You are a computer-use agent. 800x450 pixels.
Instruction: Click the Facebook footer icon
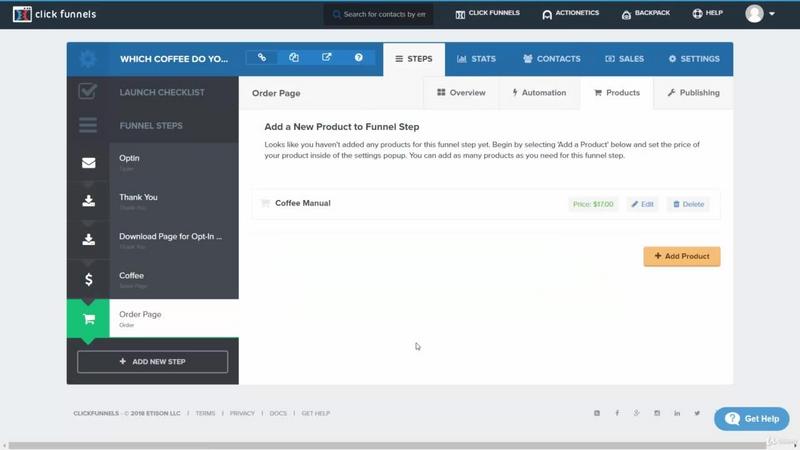617,413
